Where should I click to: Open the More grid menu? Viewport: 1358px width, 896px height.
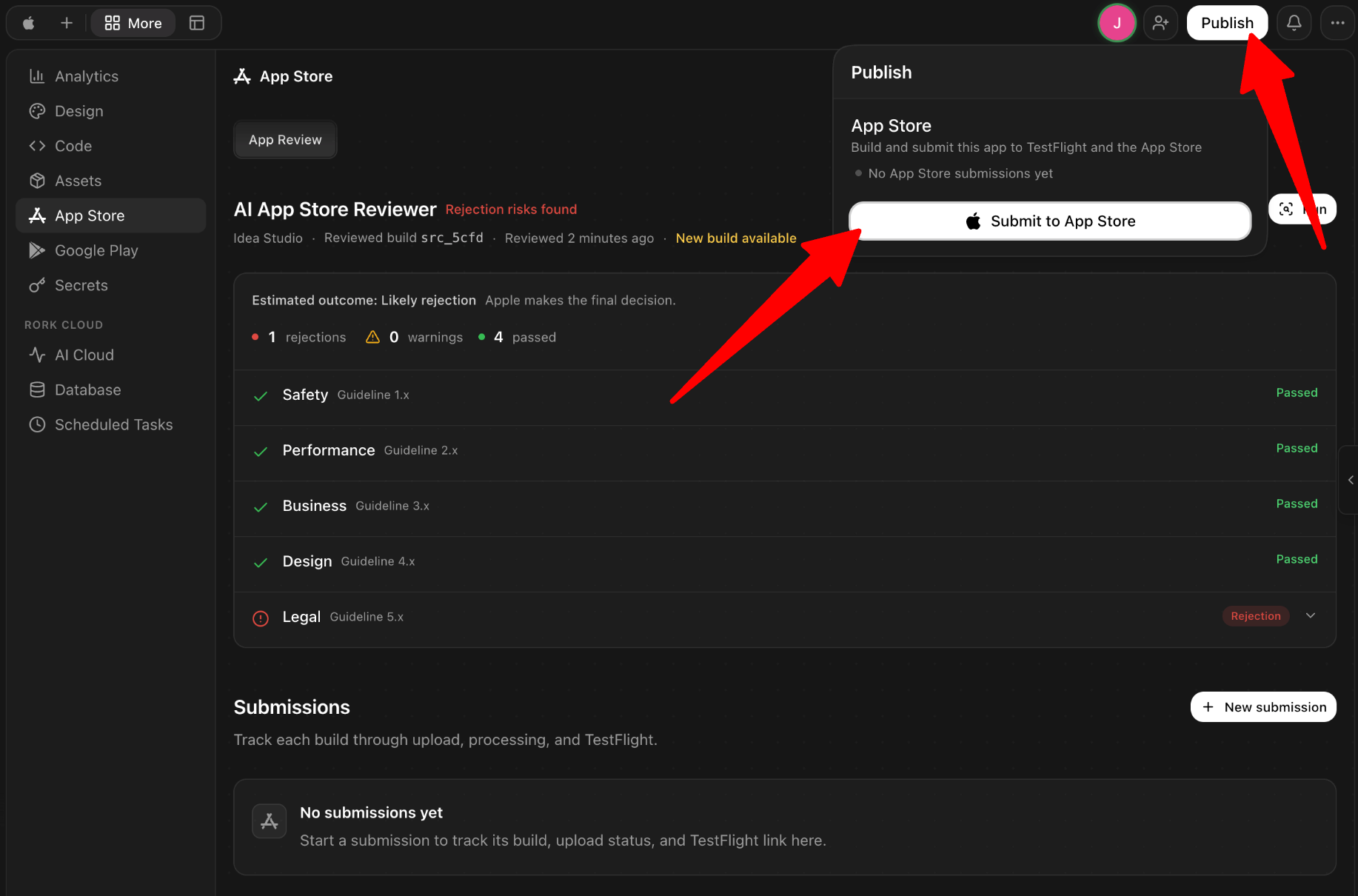[133, 23]
